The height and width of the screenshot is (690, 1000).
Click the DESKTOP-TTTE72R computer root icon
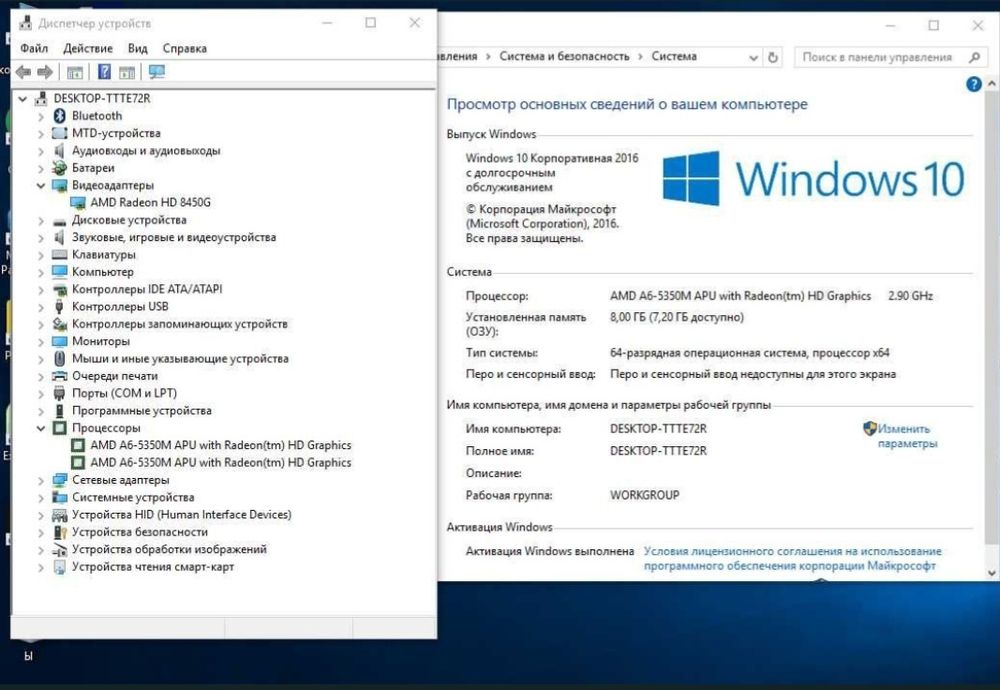41,98
